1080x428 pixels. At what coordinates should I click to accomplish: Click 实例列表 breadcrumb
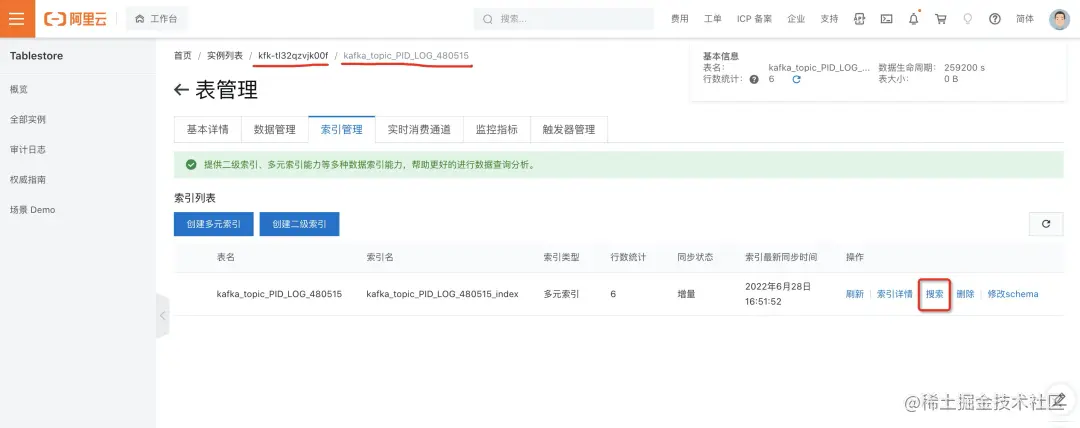pyautogui.click(x=225, y=55)
